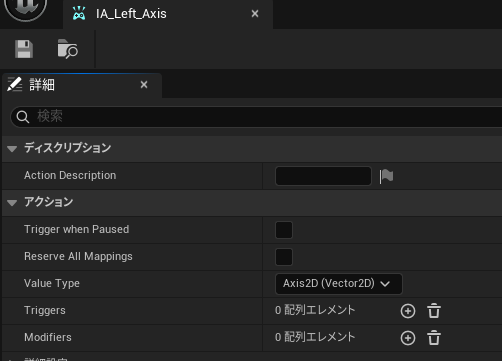Open localization flag for Action Description
Viewport: 502px width, 361px height.
point(386,176)
